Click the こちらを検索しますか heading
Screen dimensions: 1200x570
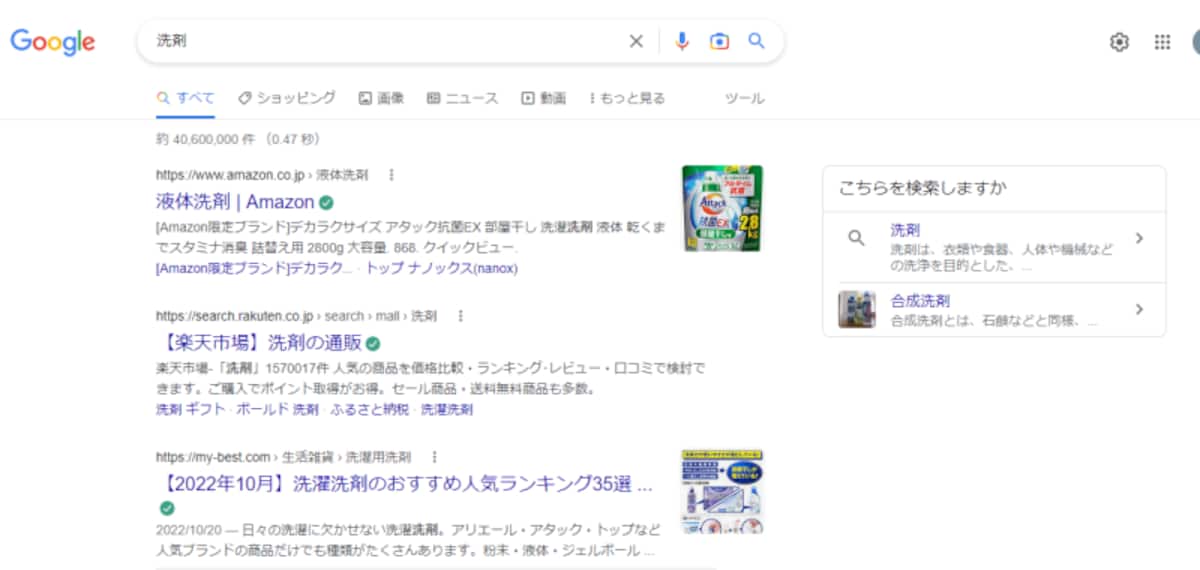click(922, 188)
